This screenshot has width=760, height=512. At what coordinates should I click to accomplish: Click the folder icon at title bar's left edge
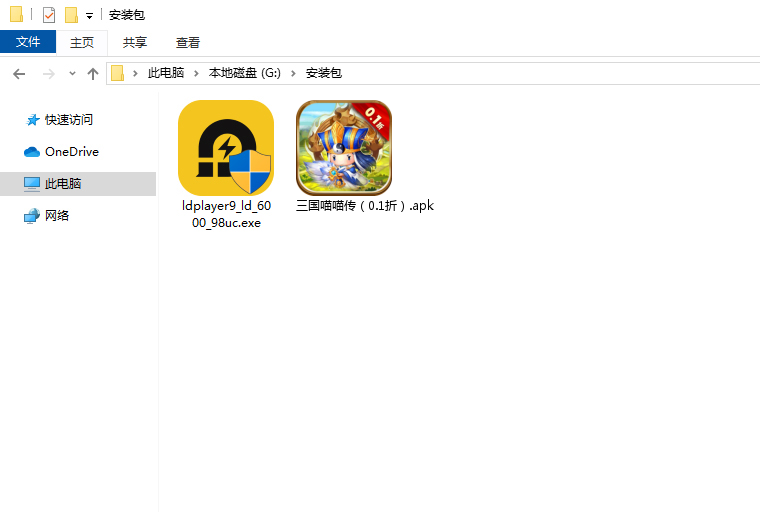click(16, 15)
